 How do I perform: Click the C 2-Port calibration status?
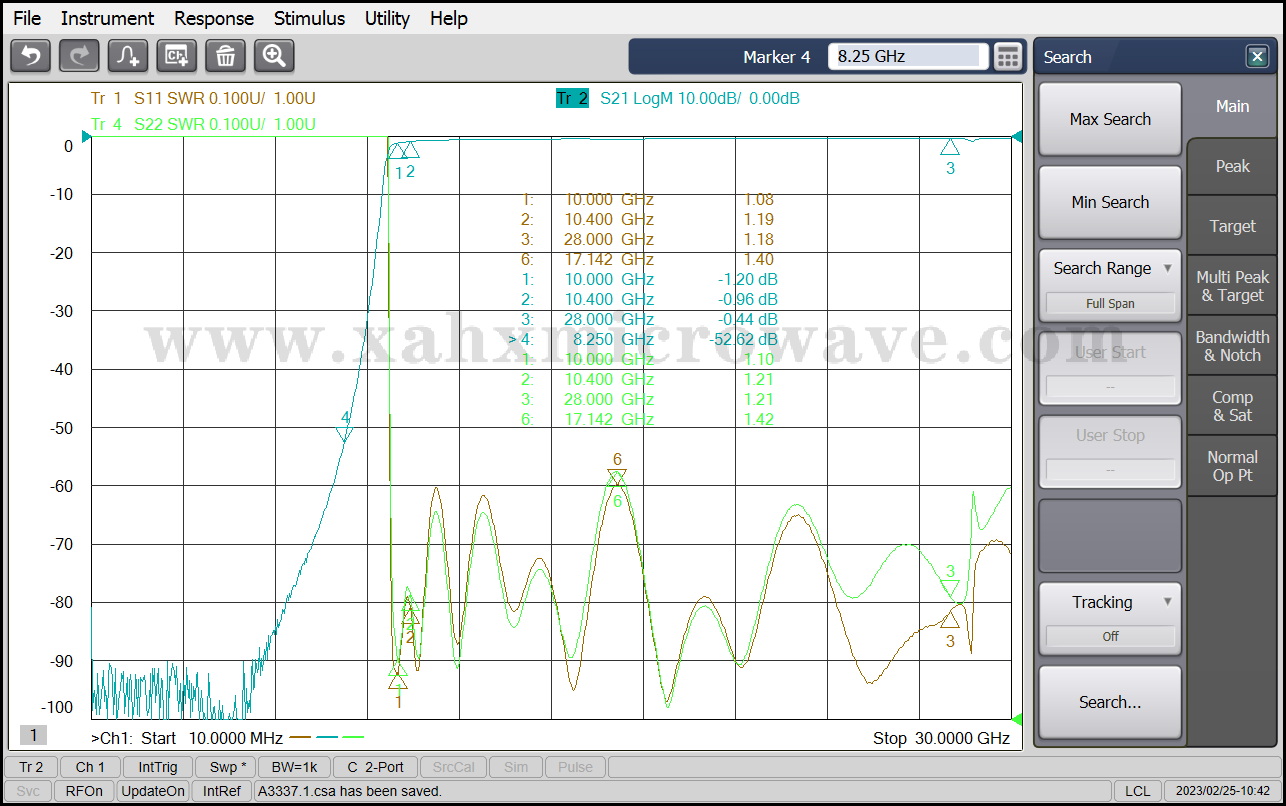click(x=375, y=767)
